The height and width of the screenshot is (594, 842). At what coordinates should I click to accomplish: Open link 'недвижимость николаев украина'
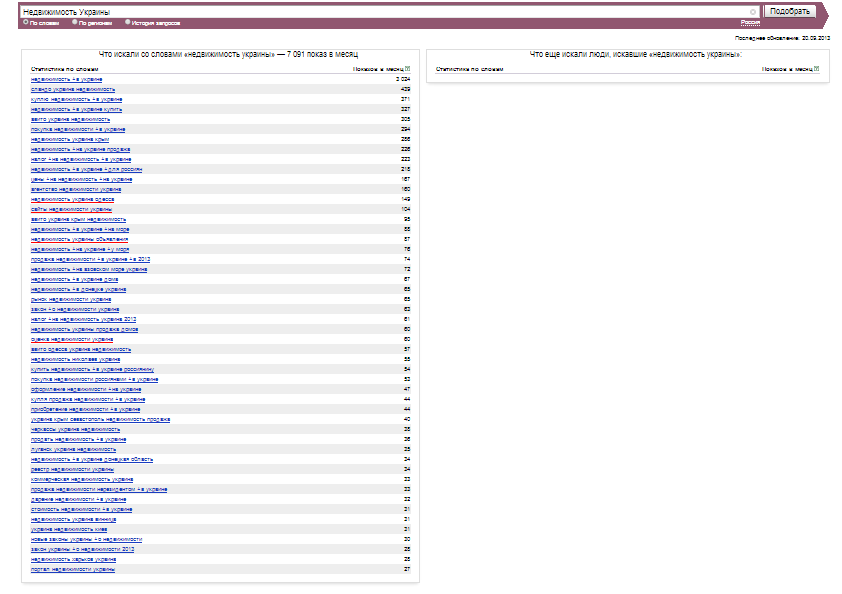tap(76, 360)
